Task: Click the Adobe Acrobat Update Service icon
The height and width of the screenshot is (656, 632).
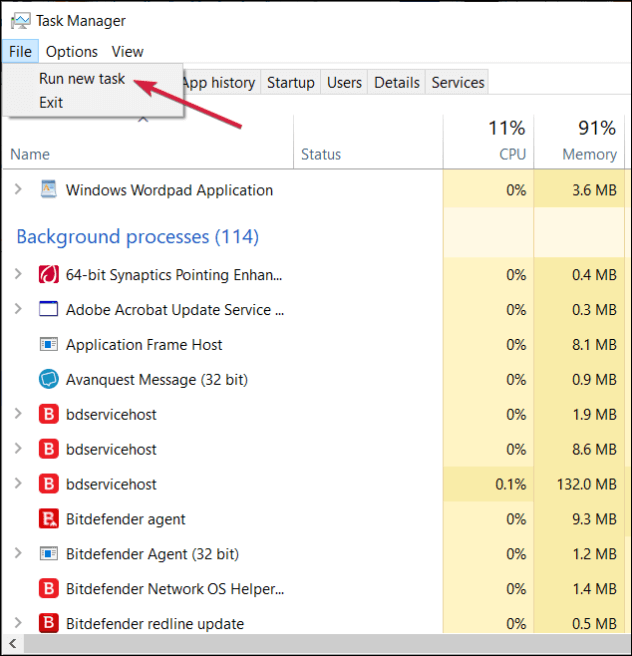Action: [x=48, y=310]
